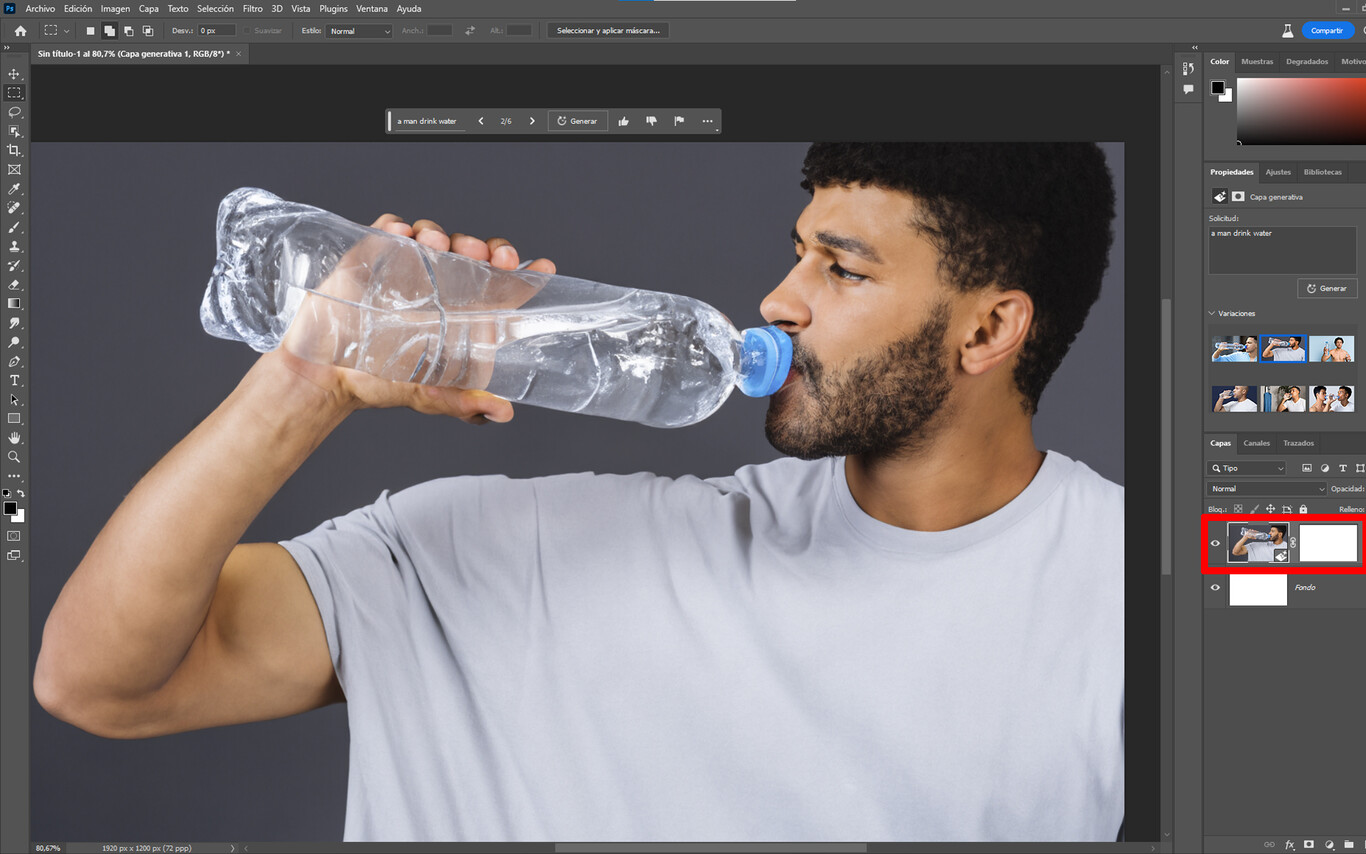Hide the Fondo layer
The image size is (1366, 854).
tap(1215, 588)
